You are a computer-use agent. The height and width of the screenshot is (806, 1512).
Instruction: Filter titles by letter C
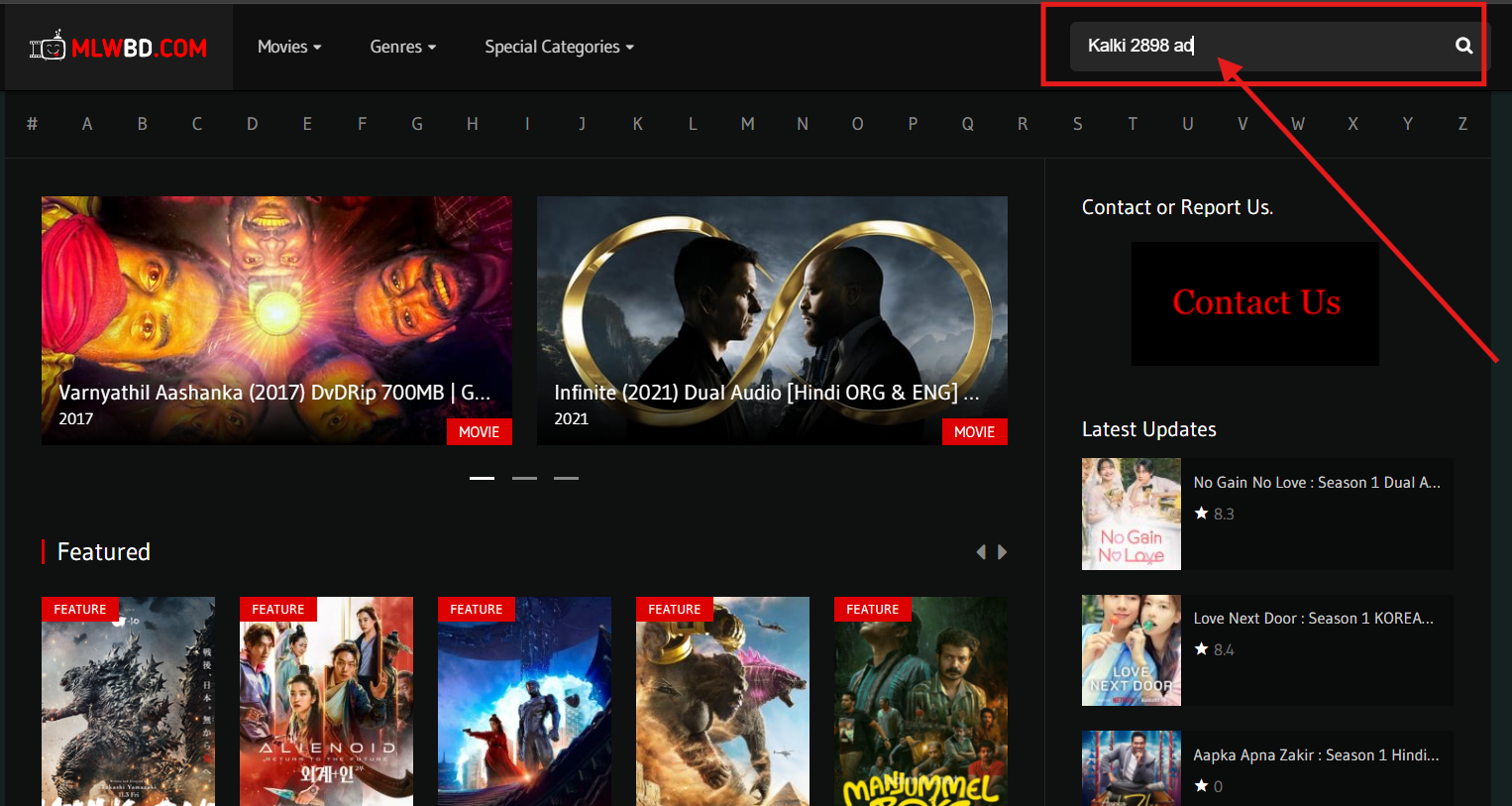click(x=197, y=124)
